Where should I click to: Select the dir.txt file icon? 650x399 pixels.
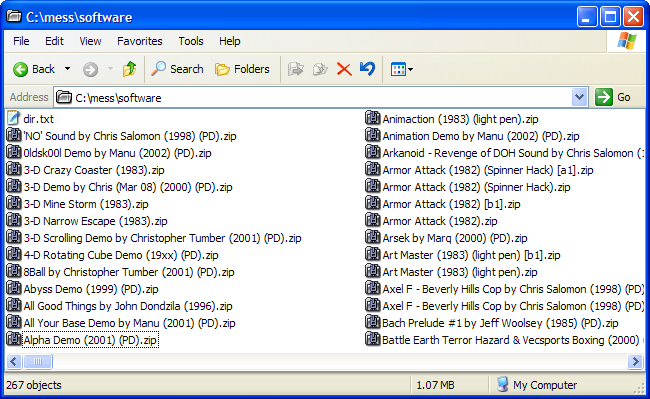(x=13, y=118)
